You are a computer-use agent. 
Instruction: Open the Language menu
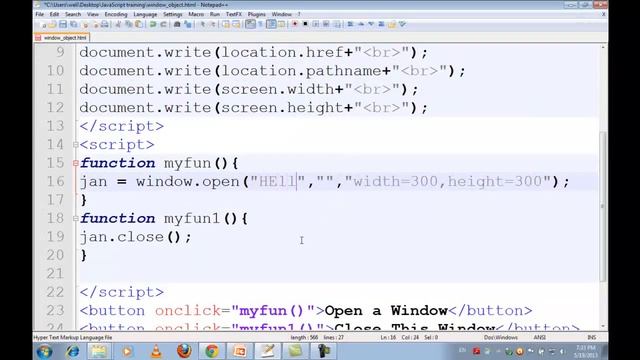click(145, 14)
